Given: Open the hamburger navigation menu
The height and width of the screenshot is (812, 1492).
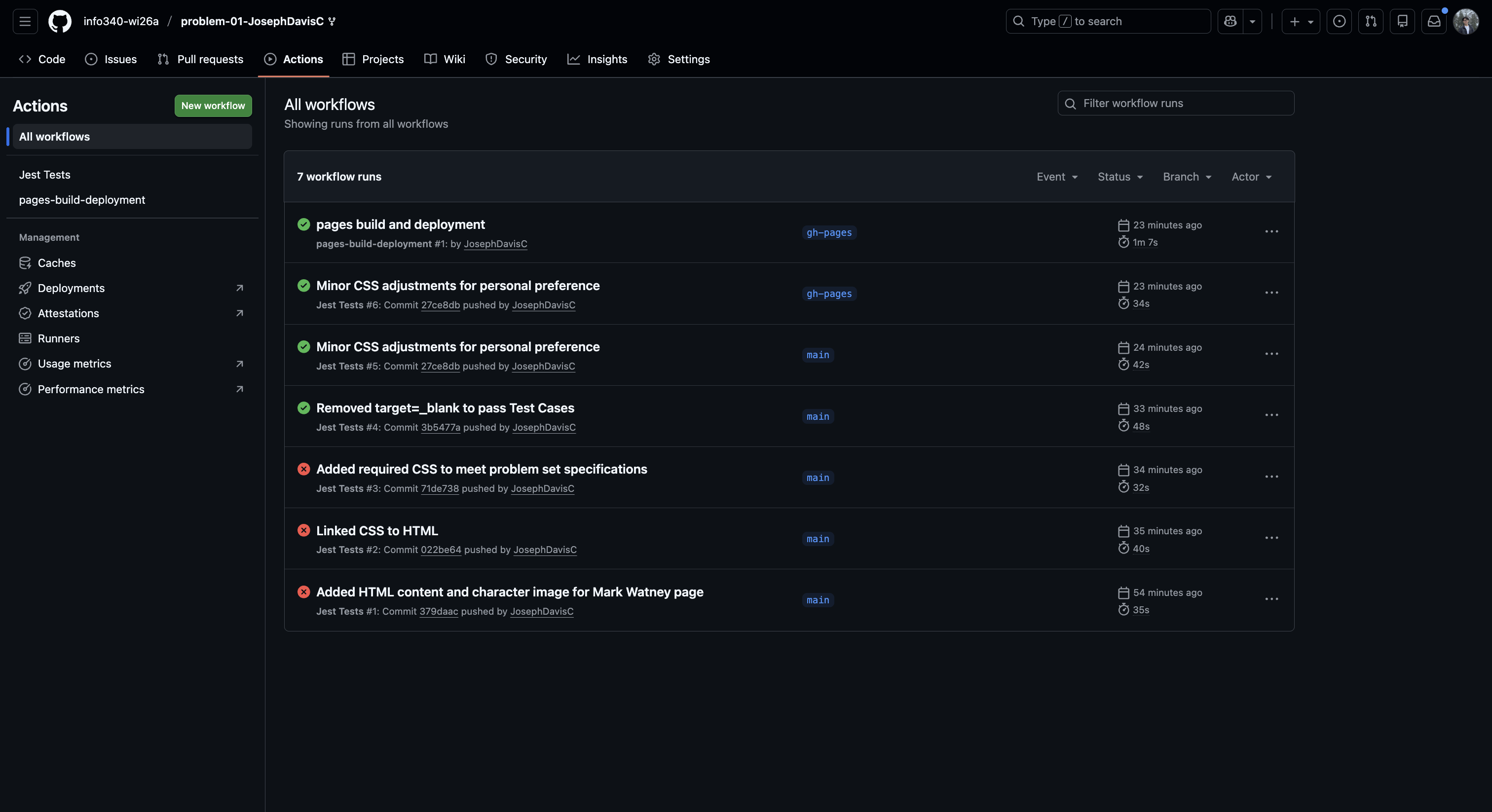Looking at the screenshot, I should click(x=25, y=21).
